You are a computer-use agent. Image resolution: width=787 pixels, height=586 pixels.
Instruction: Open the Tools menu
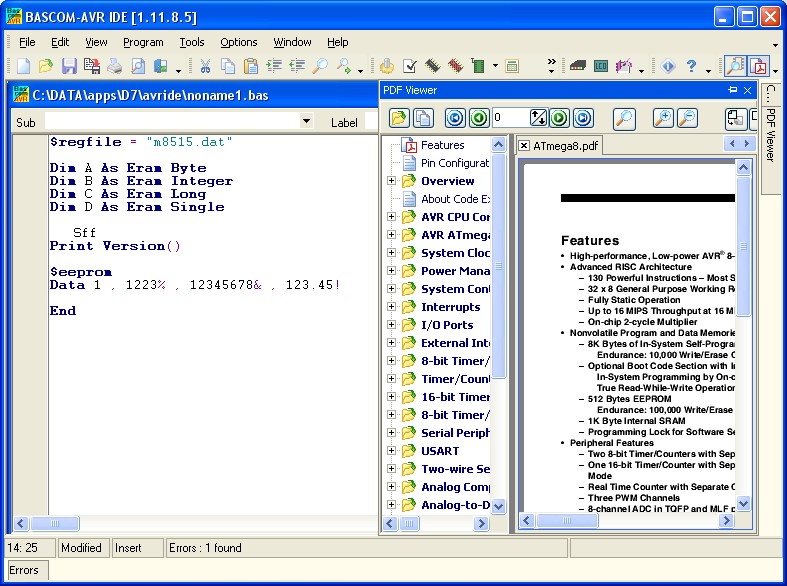pyautogui.click(x=192, y=42)
